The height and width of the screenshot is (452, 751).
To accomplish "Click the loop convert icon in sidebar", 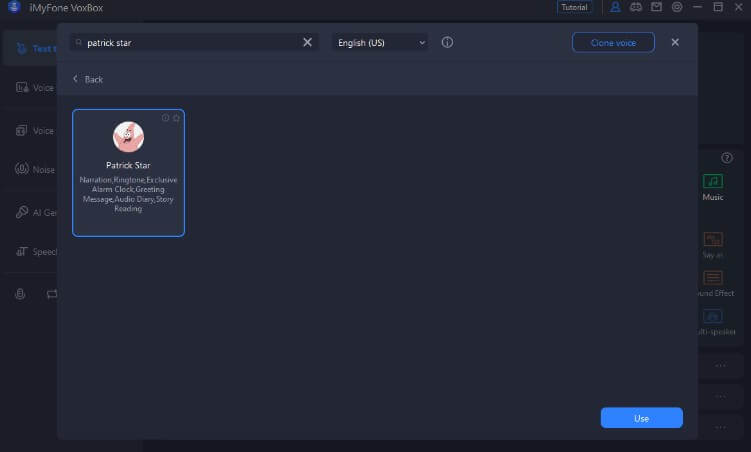I will 52,294.
